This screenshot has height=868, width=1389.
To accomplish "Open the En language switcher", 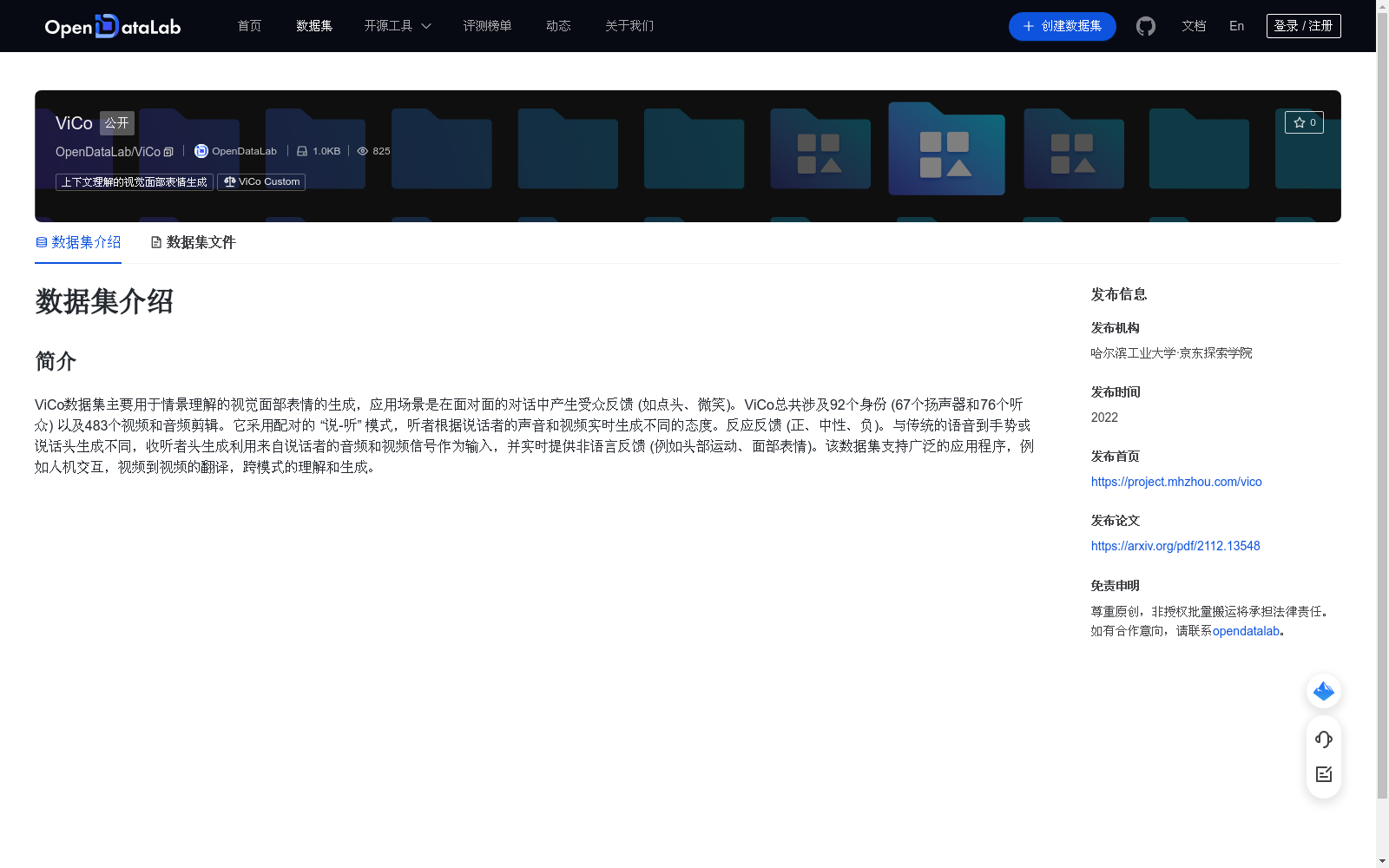I will (1235, 26).
